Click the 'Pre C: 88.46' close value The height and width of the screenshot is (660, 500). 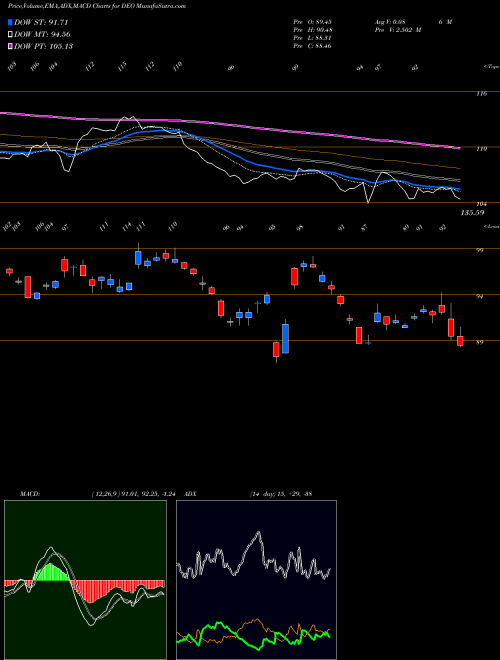point(312,46)
